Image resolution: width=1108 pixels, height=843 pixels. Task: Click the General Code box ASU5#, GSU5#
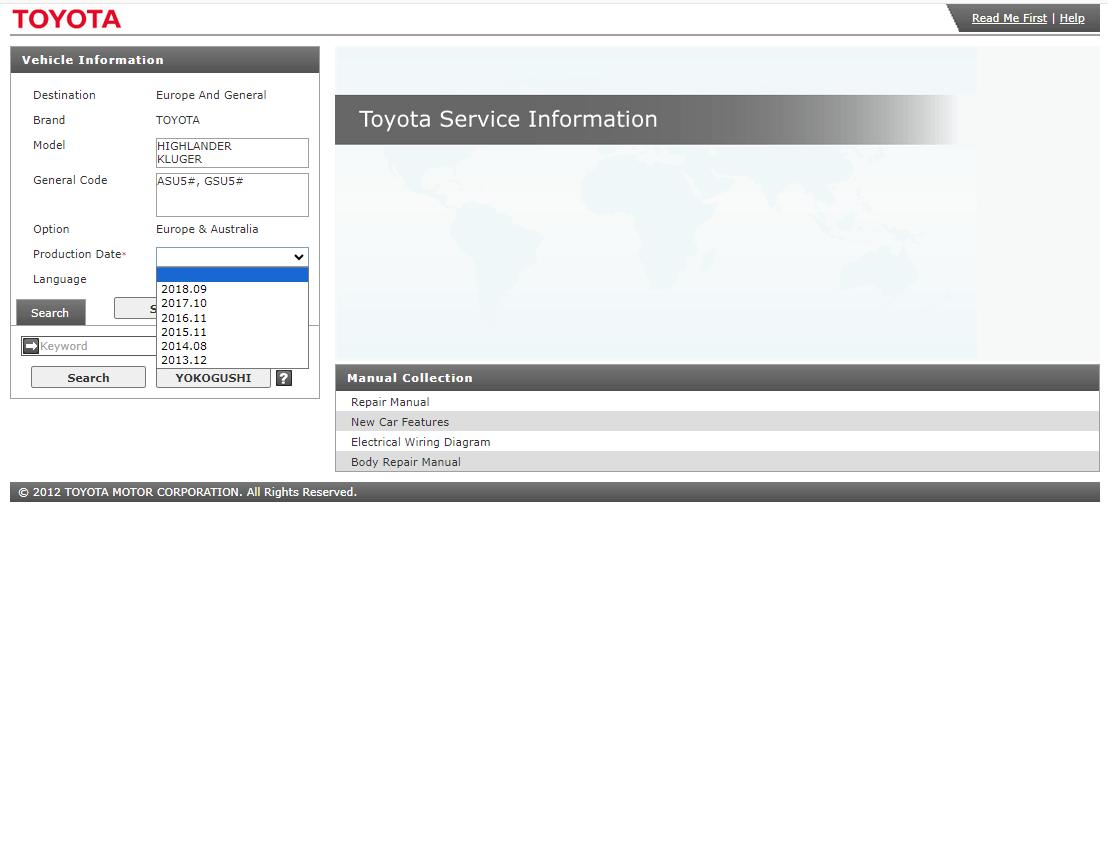pyautogui.click(x=232, y=194)
